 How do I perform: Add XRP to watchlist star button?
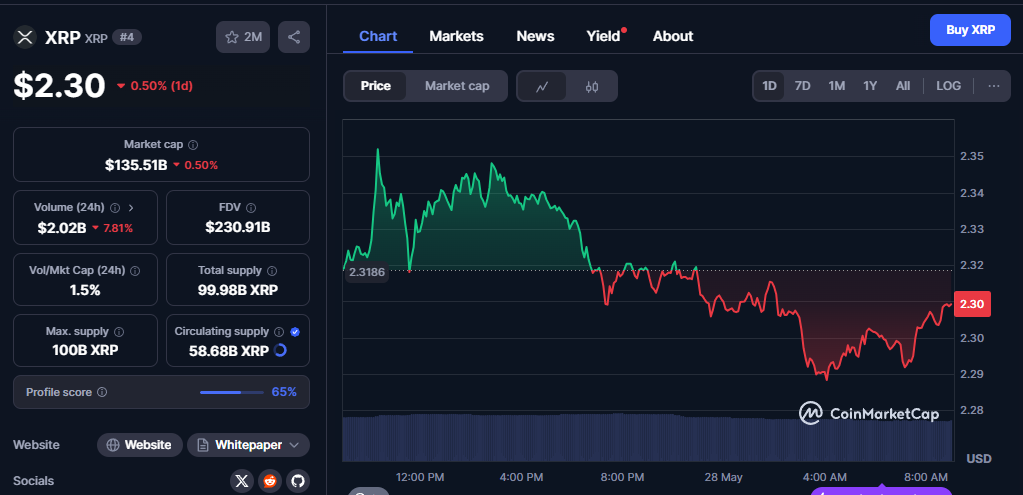click(x=243, y=37)
